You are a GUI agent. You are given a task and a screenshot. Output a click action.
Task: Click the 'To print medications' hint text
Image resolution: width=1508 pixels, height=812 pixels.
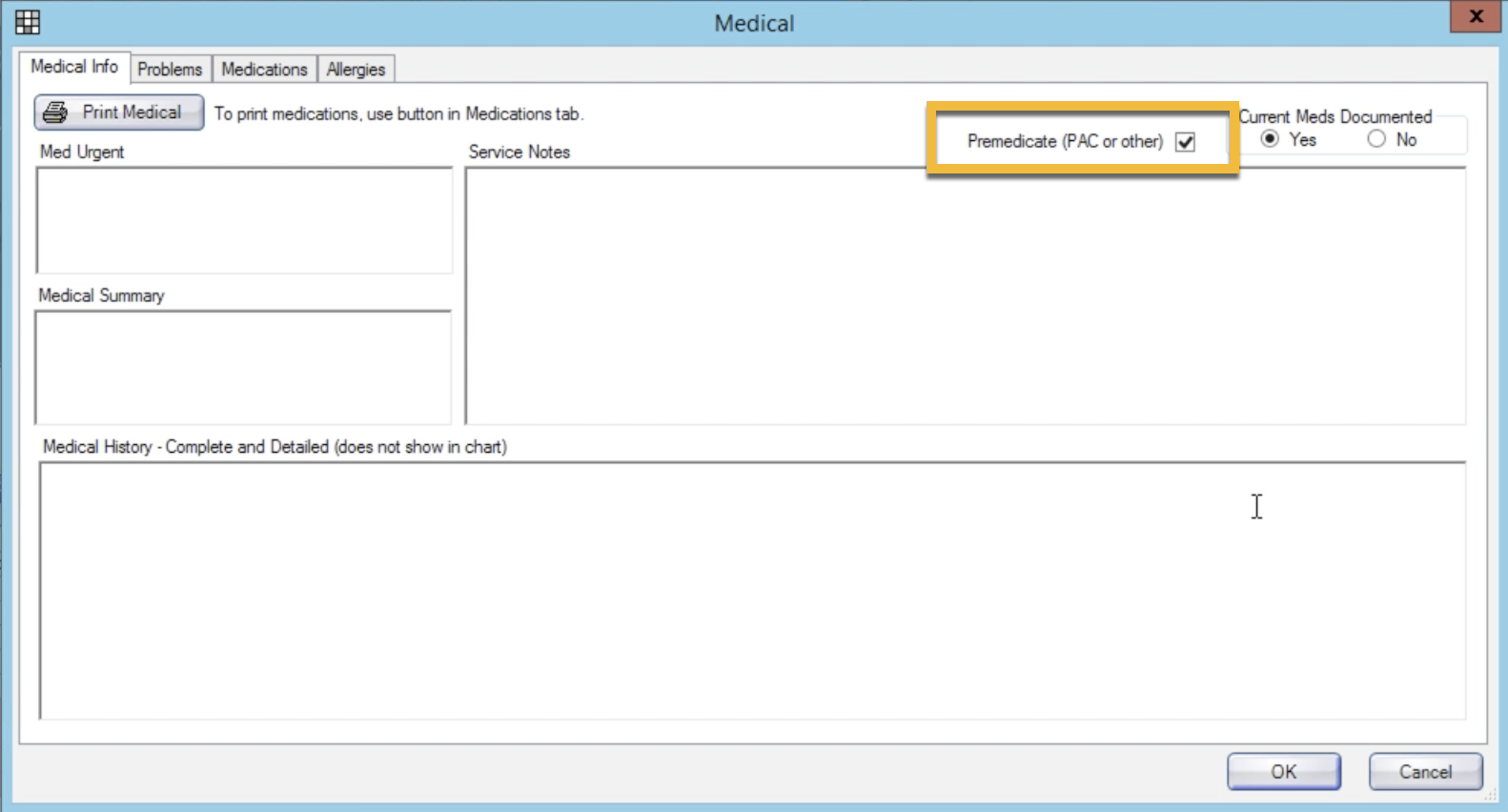398,113
